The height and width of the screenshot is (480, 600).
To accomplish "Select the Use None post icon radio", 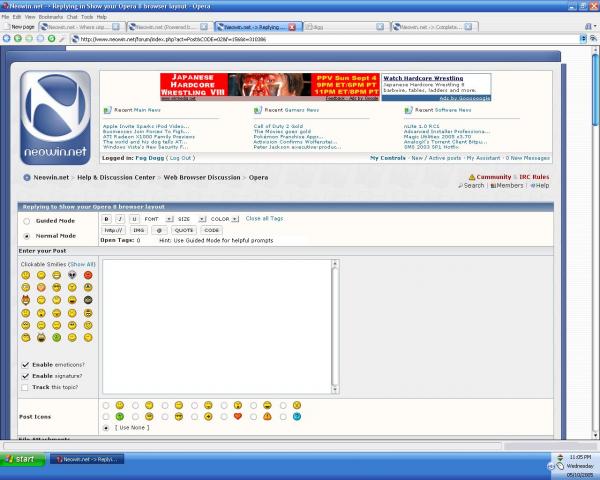I will click(106, 428).
